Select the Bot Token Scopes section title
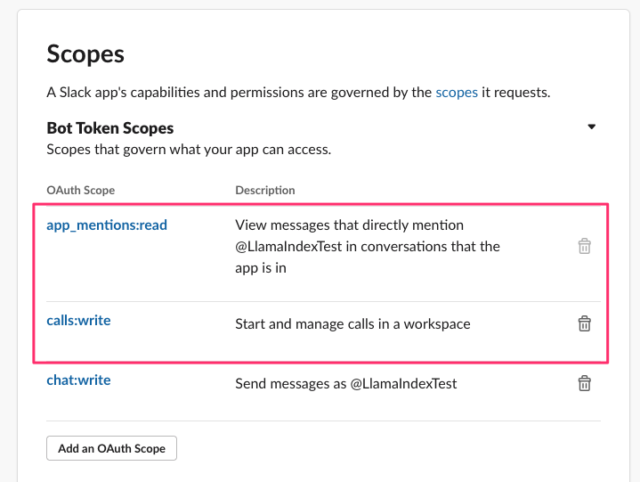 [x=110, y=128]
